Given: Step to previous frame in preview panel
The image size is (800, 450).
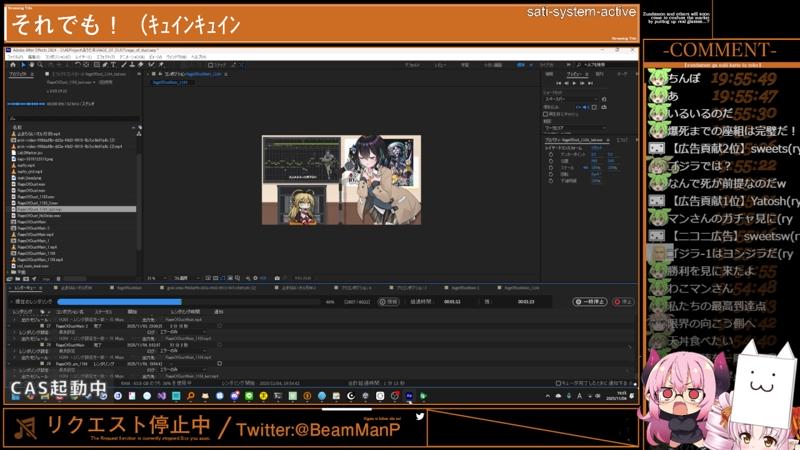Looking at the screenshot, I should [566, 83].
